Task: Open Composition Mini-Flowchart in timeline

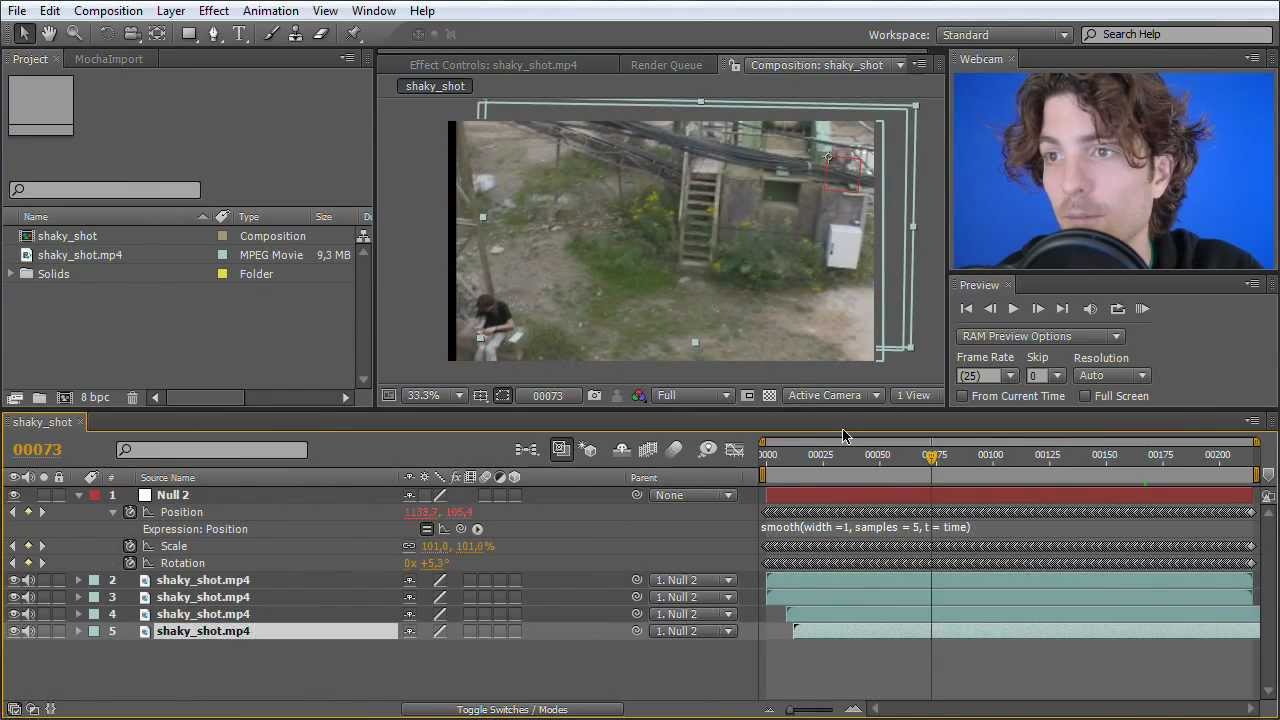Action: tap(527, 450)
